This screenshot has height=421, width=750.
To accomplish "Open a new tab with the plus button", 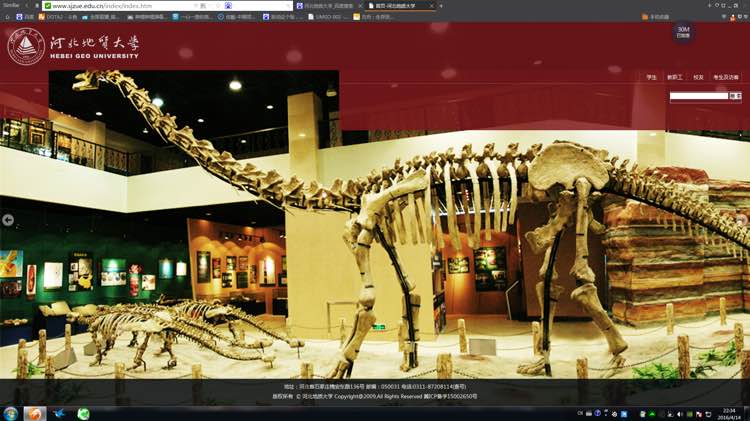I will click(x=441, y=6).
